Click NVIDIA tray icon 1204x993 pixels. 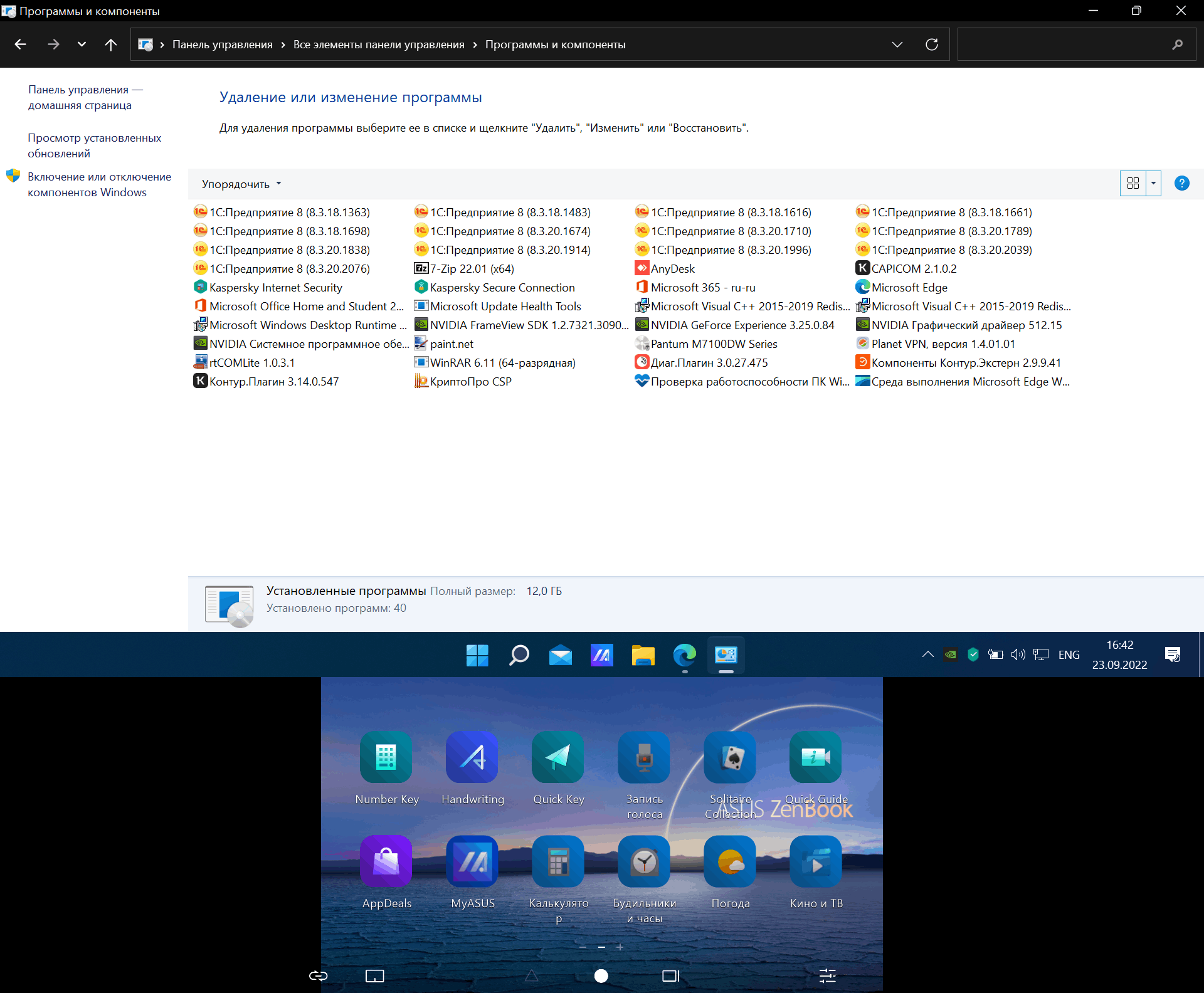(950, 654)
